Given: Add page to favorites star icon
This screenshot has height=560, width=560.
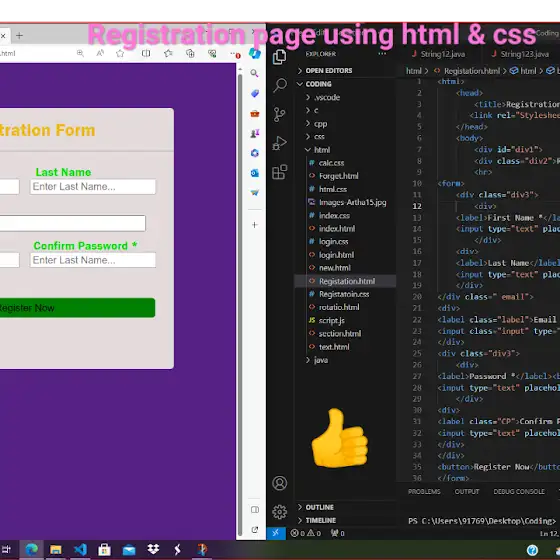Looking at the screenshot, I should [120, 54].
